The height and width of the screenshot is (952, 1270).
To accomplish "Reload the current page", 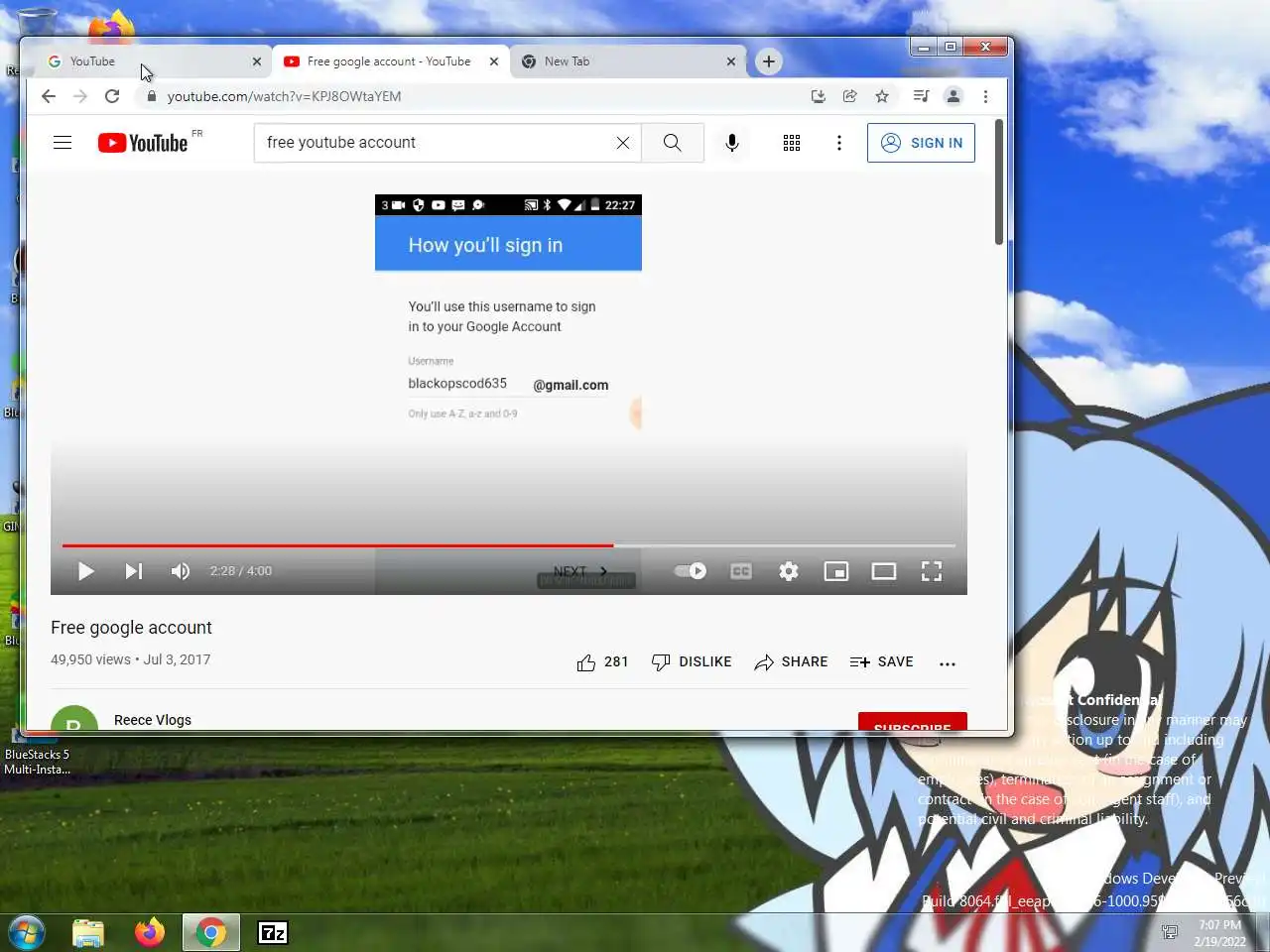I will [112, 96].
